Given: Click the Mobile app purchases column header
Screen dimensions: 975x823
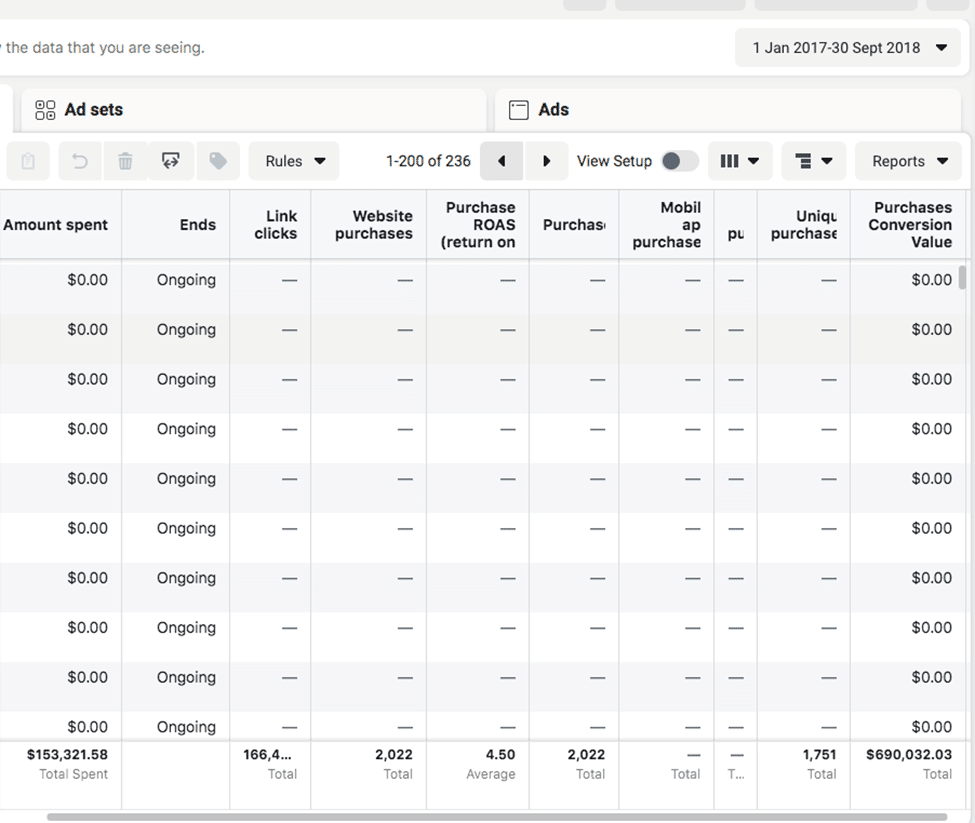Looking at the screenshot, I should (x=667, y=225).
